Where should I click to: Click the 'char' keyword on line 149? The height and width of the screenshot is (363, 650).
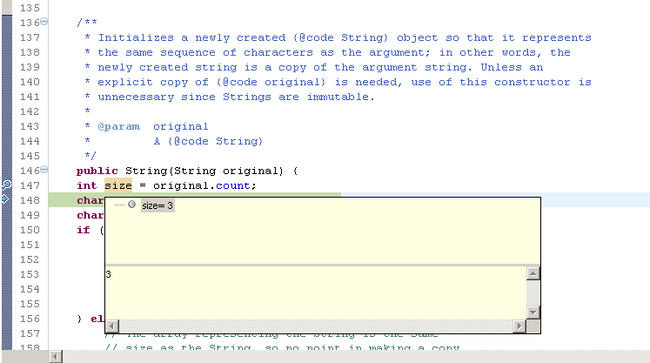tap(90, 215)
